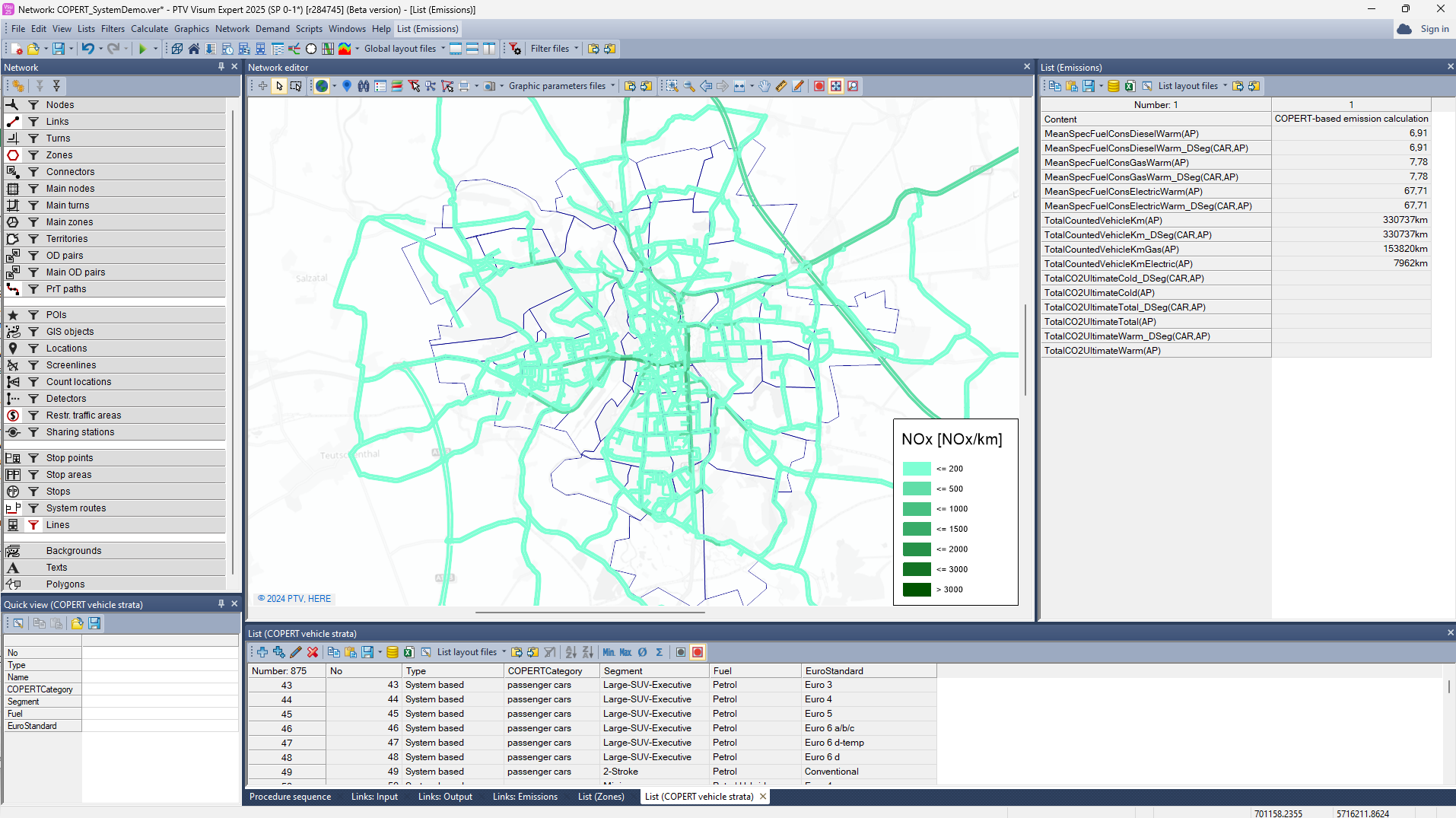The width and height of the screenshot is (1456, 818).
Task: Export strata list to Excel icon
Action: pos(409,652)
